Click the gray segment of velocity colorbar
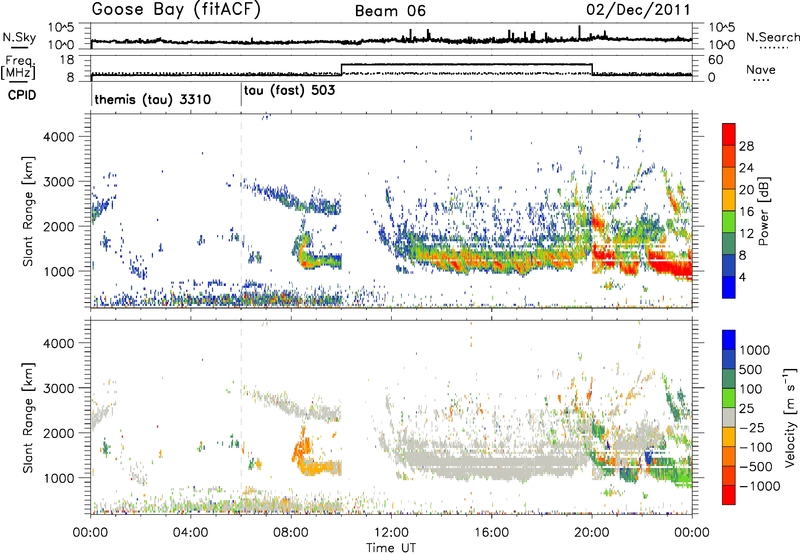Image resolution: width=800 pixels, height=554 pixels. 729,417
